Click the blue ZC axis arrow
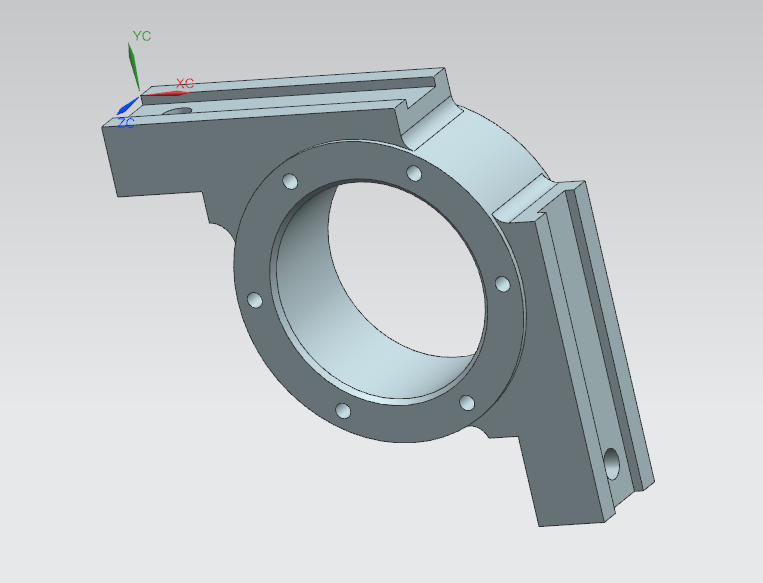This screenshot has height=583, width=763. (x=128, y=105)
